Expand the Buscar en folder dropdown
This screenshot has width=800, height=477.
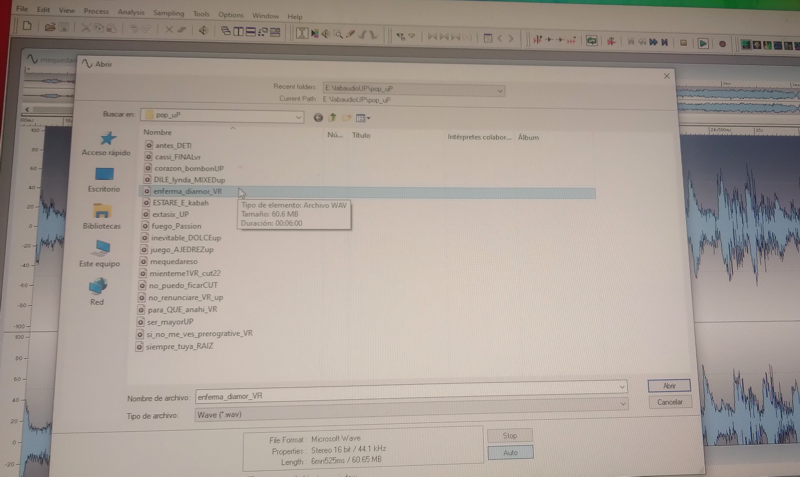point(298,117)
